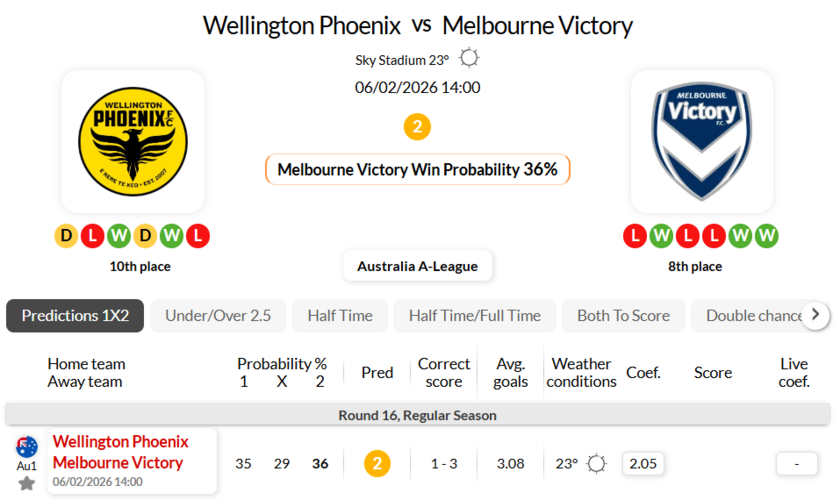Screen dimensions: 840x500
Task: Click the Australia A-League button
Action: (418, 266)
